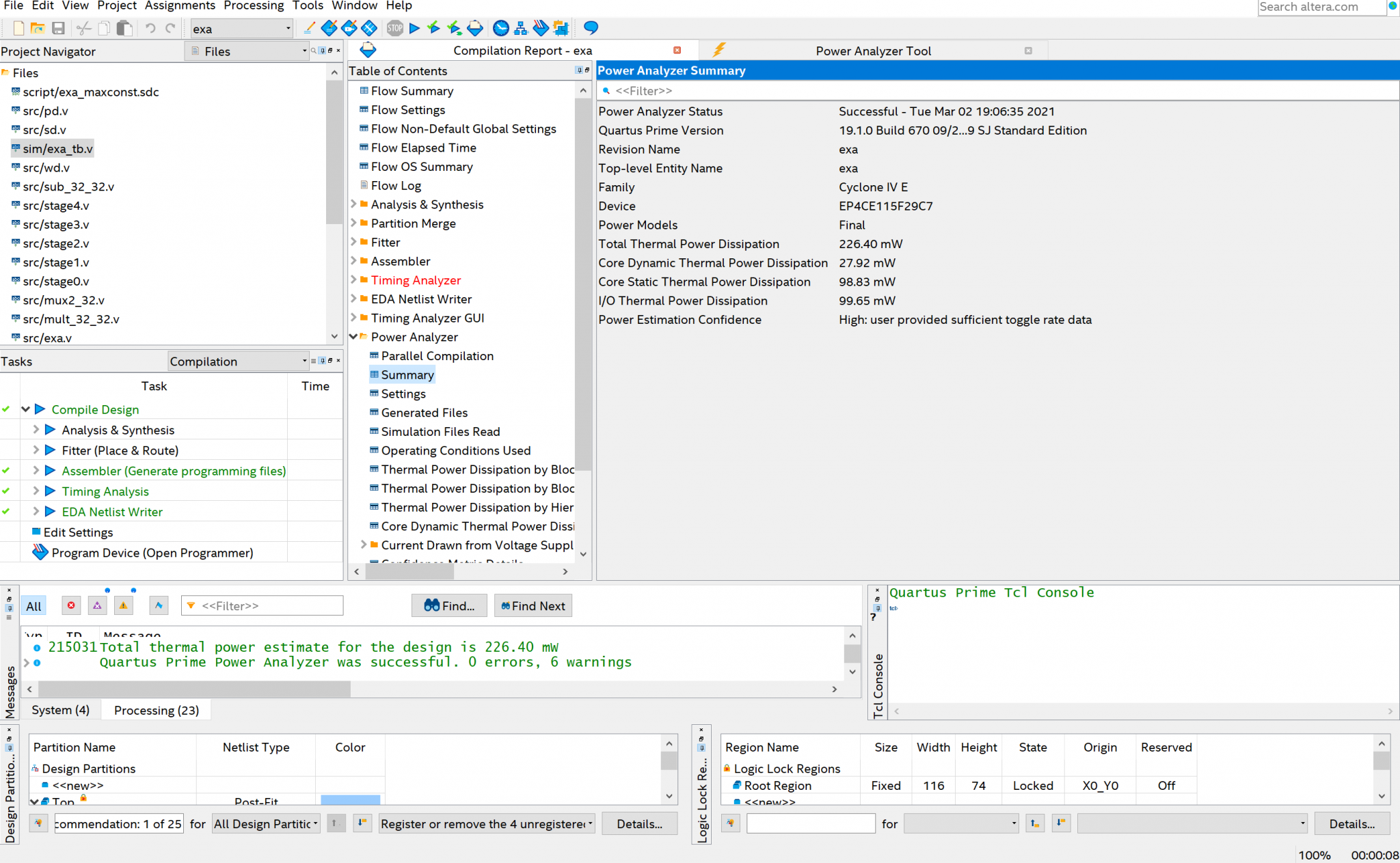1400x863 pixels.
Task: Click the Save file toolbar icon
Action: coord(58,28)
